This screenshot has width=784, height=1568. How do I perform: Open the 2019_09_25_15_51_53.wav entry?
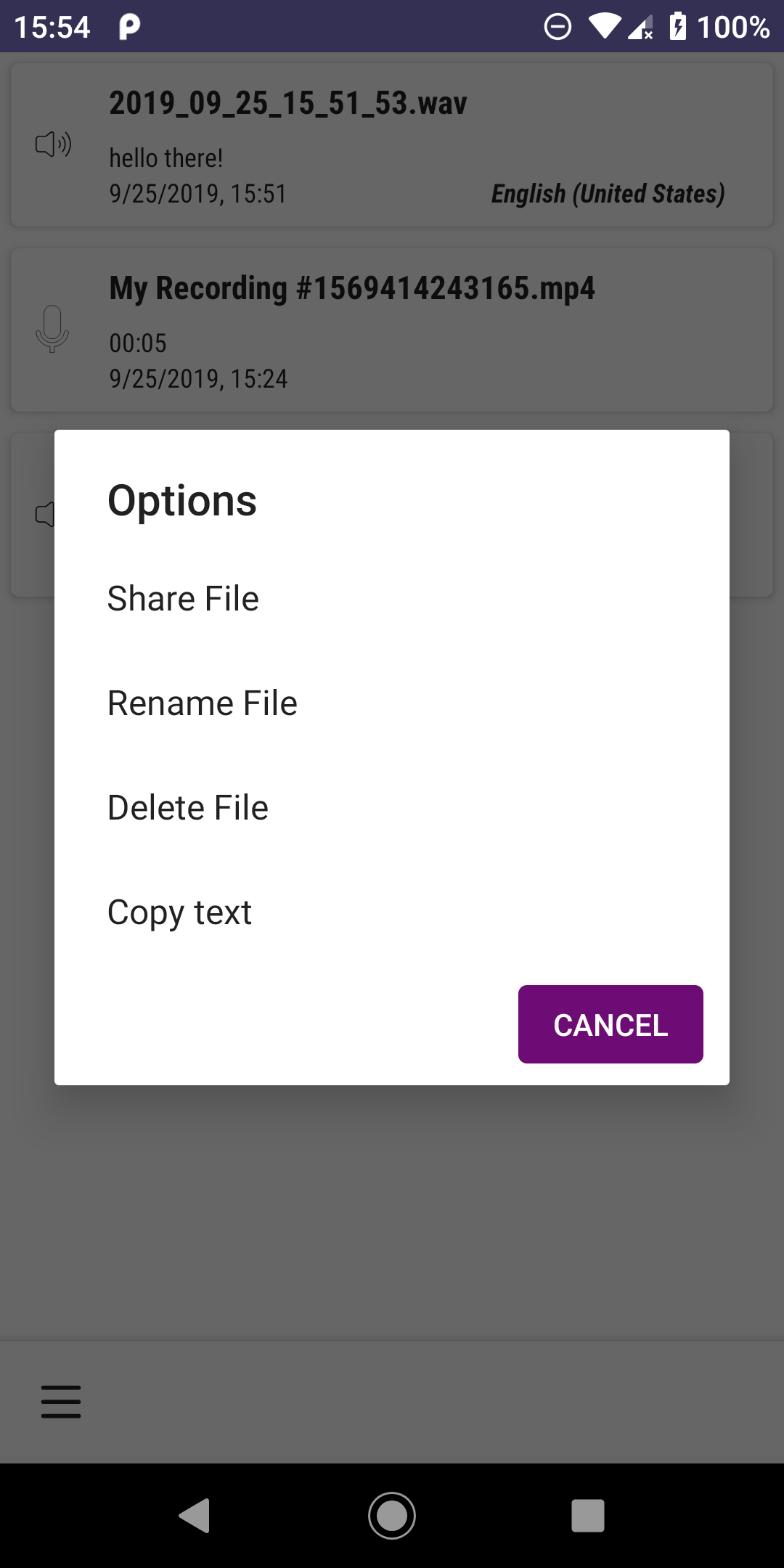288,103
